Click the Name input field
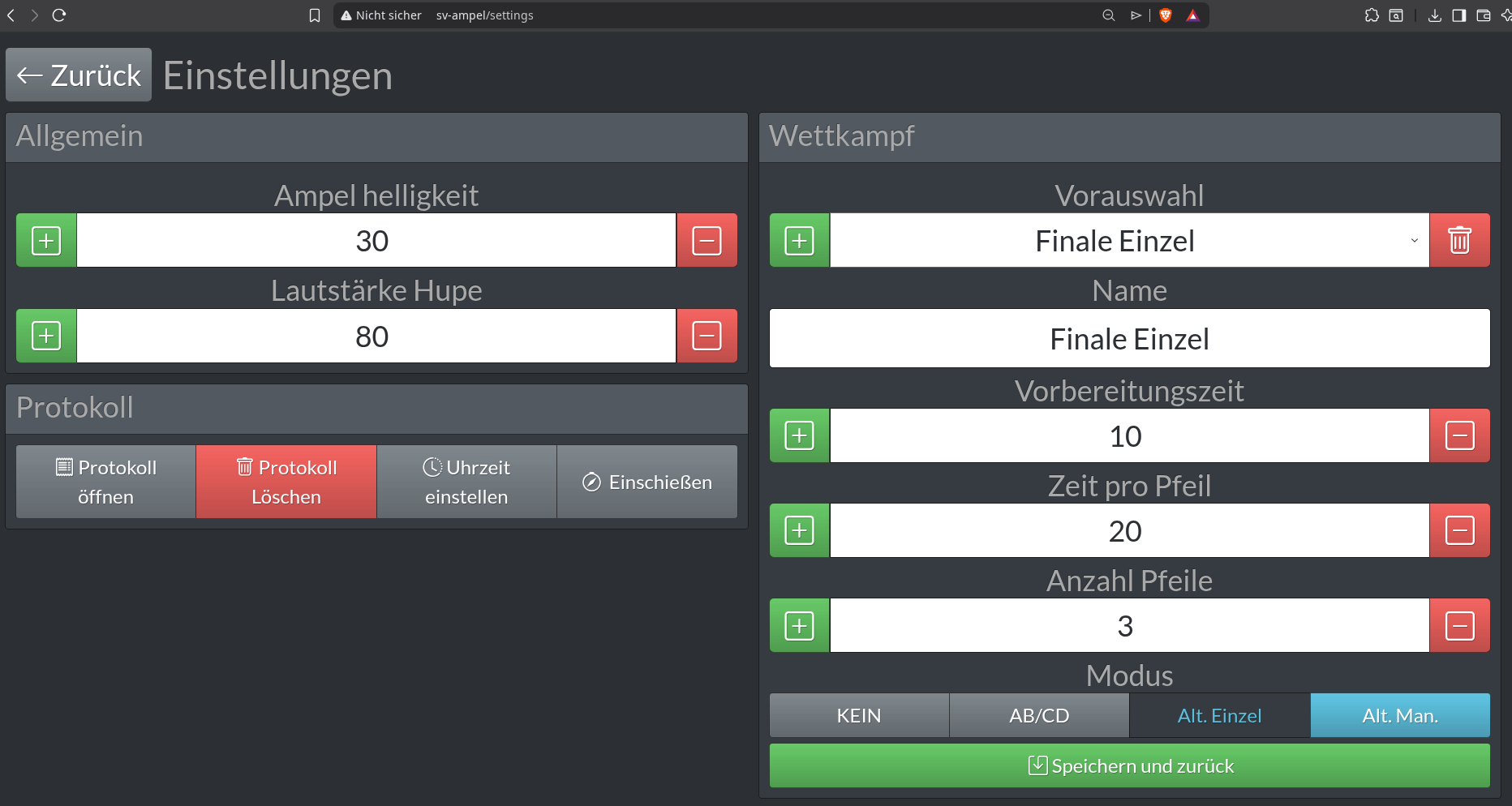This screenshot has height=806, width=1512. click(x=1129, y=338)
